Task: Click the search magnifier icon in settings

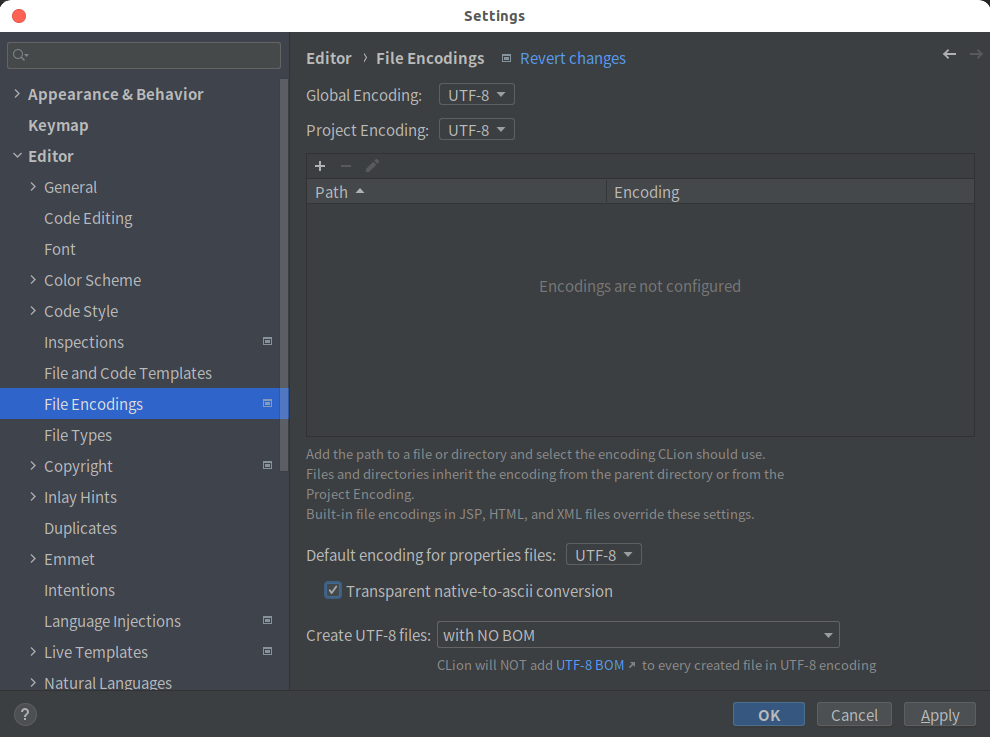Action: [x=20, y=56]
